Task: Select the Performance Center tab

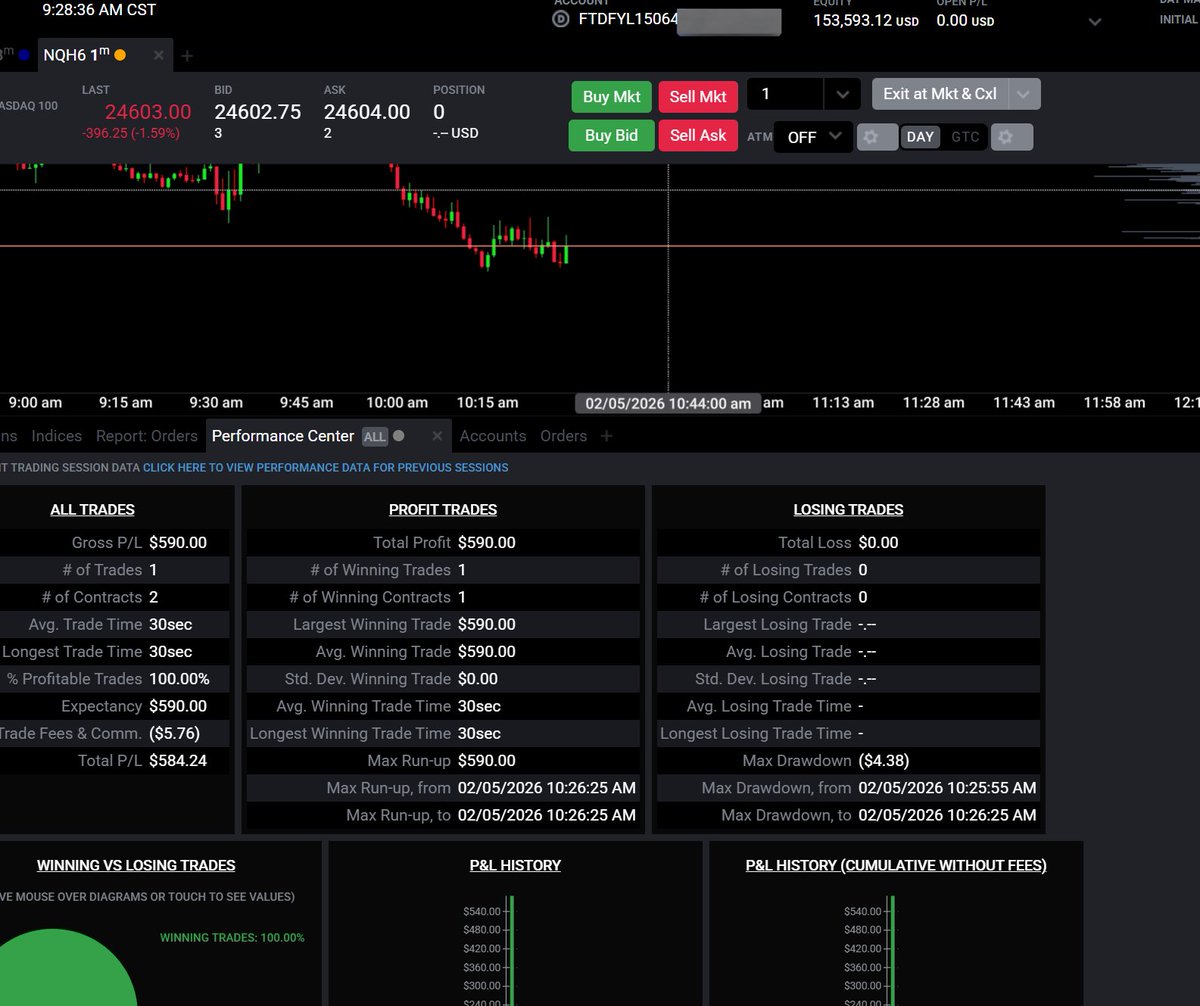Action: coord(283,436)
